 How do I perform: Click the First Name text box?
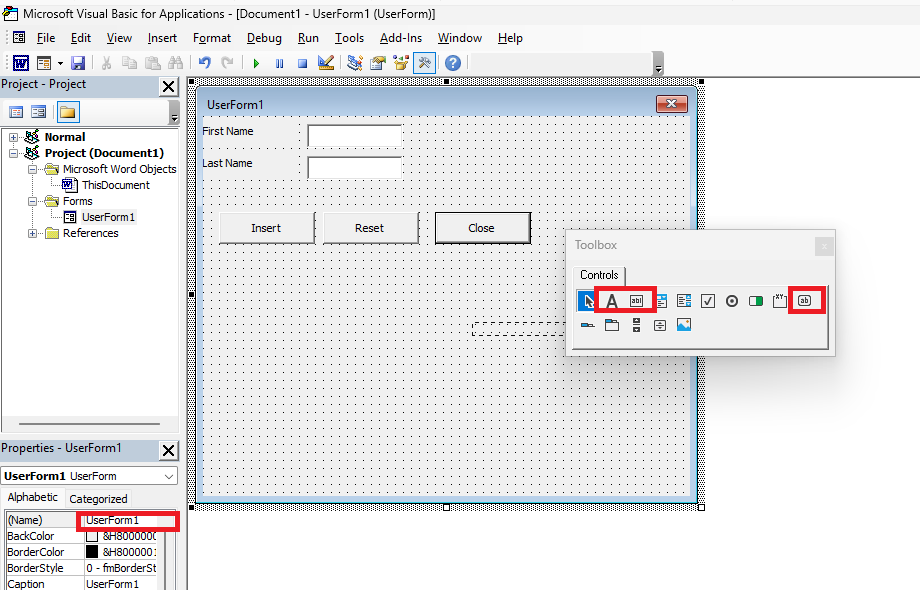coord(354,136)
